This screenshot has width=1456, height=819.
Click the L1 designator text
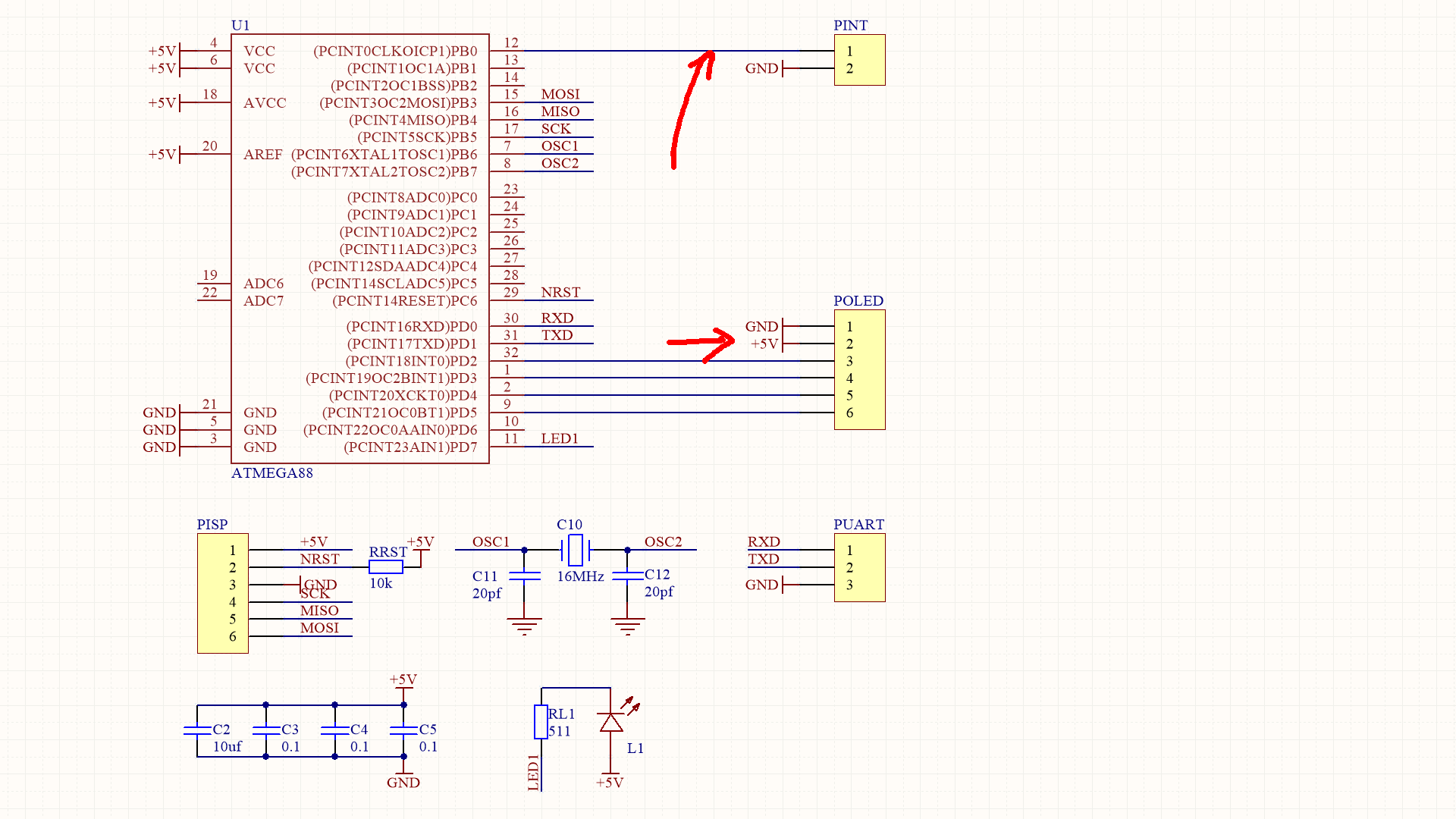635,748
